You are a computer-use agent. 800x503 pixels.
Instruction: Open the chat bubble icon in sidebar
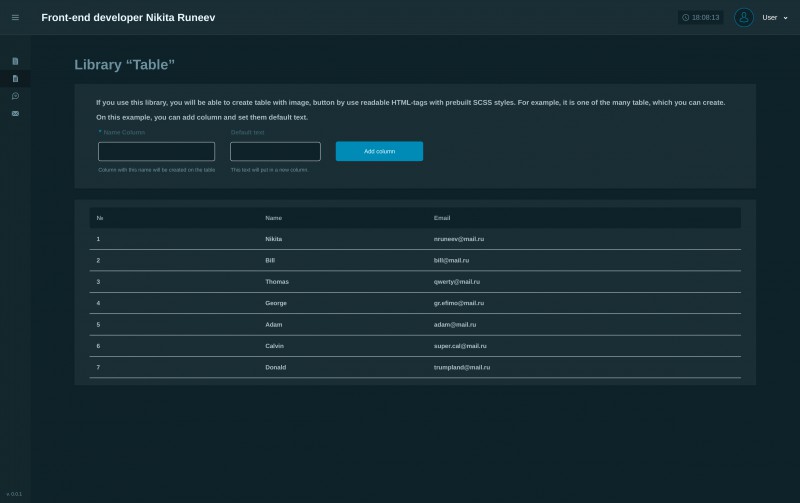15,96
